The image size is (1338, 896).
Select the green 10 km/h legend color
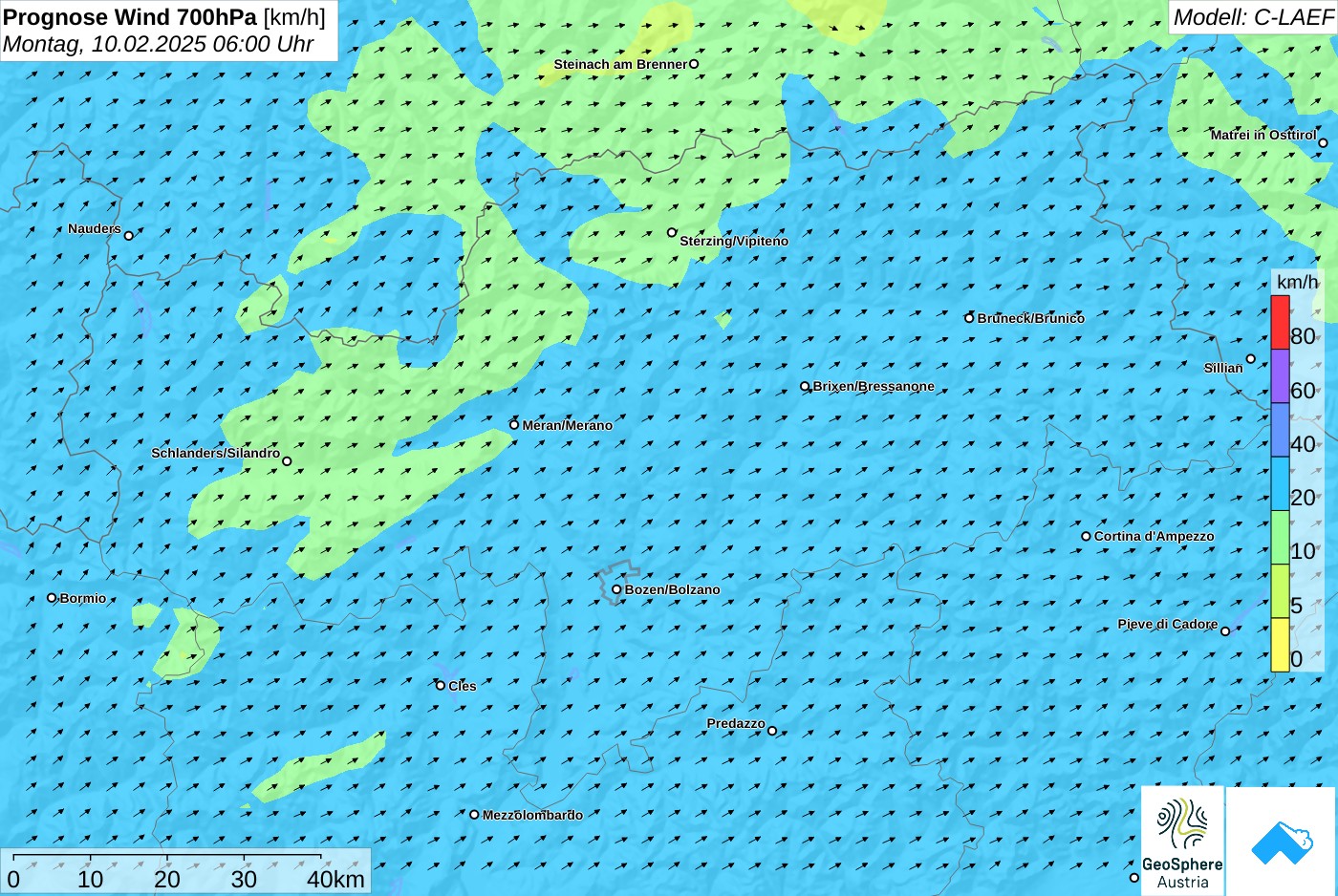pos(1280,538)
